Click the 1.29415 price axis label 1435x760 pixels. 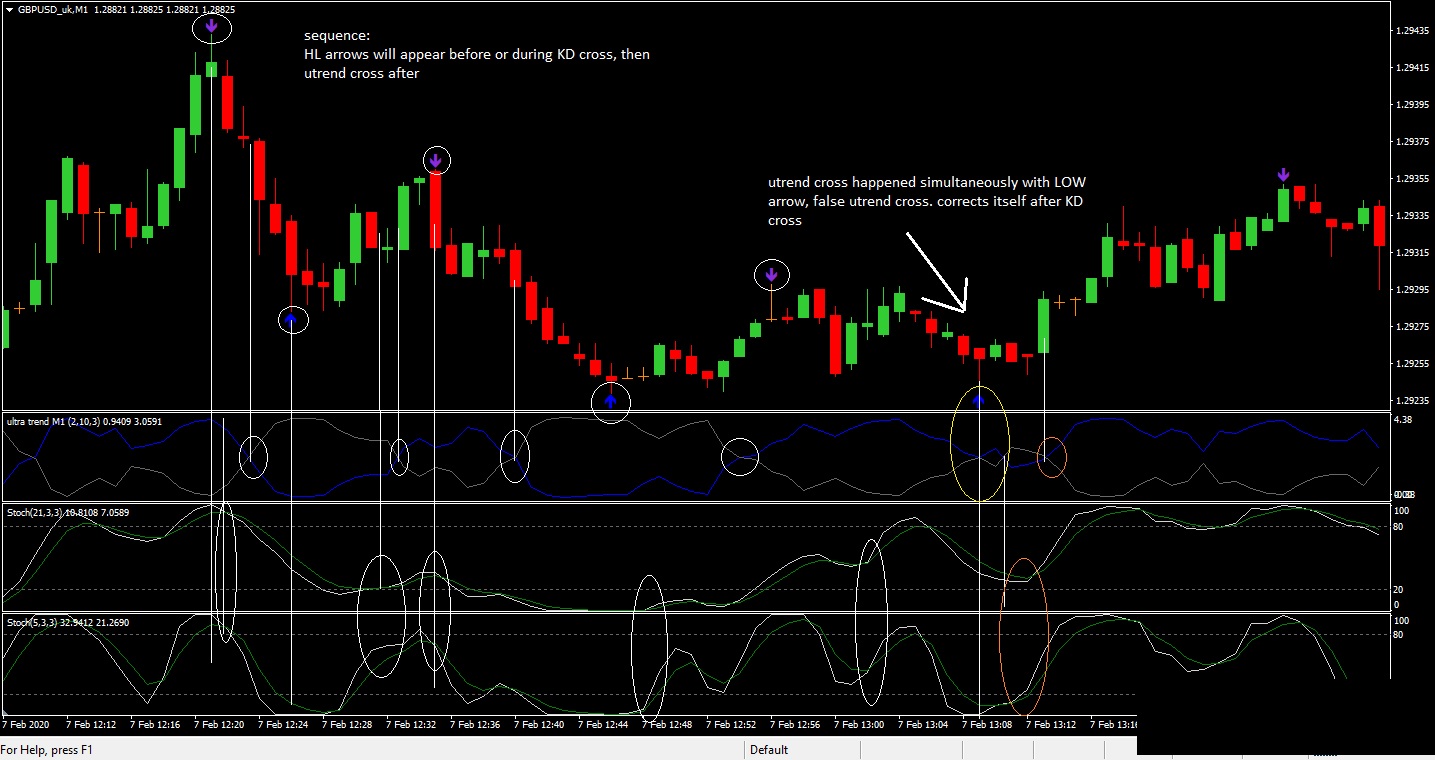[x=1411, y=68]
